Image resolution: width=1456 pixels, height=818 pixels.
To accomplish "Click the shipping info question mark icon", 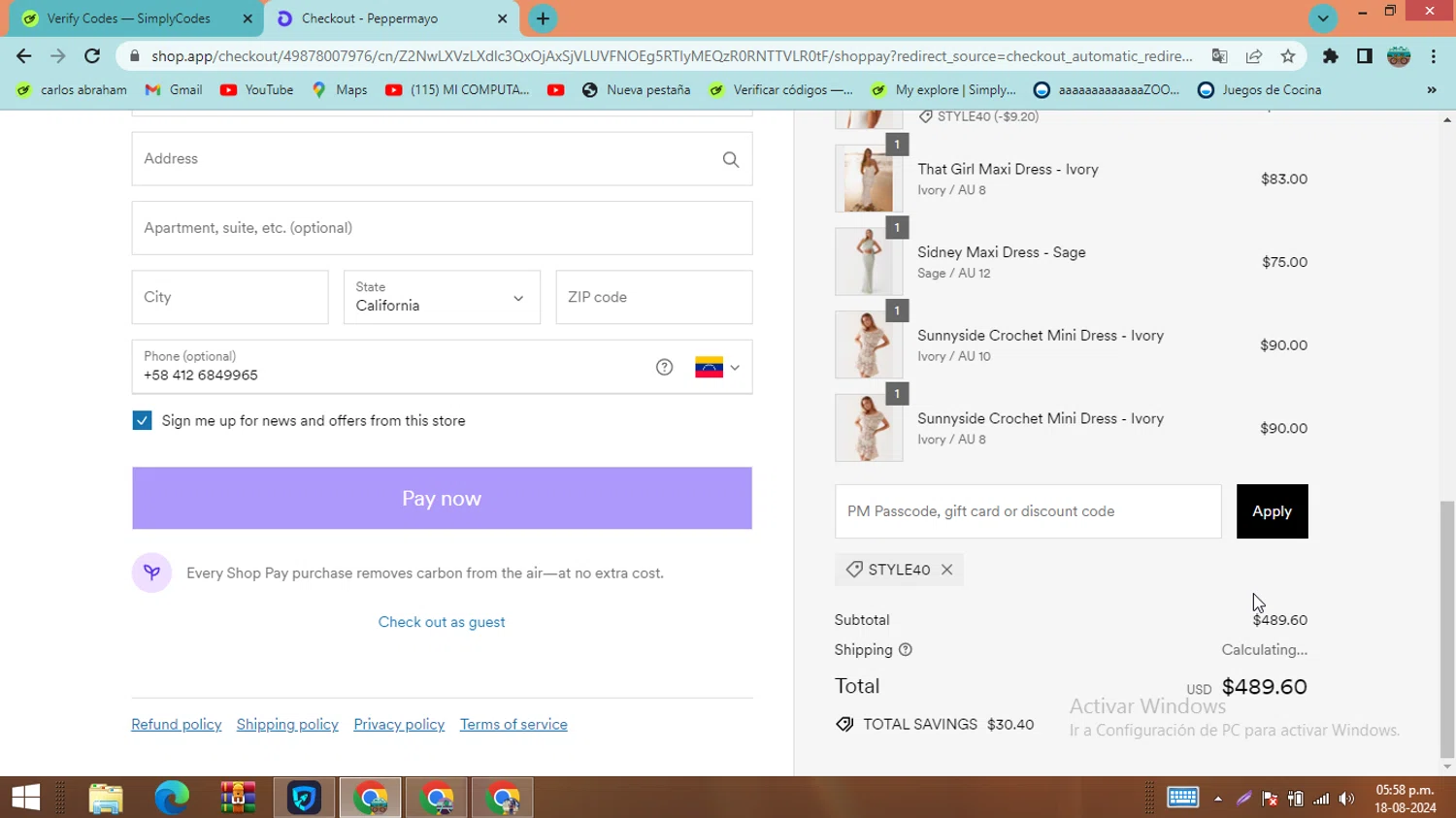I will (906, 650).
